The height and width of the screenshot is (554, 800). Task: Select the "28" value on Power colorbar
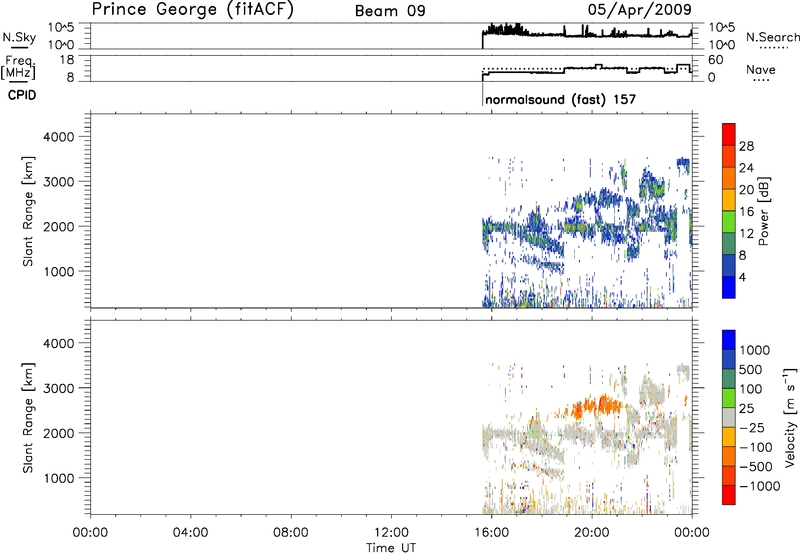[x=746, y=146]
